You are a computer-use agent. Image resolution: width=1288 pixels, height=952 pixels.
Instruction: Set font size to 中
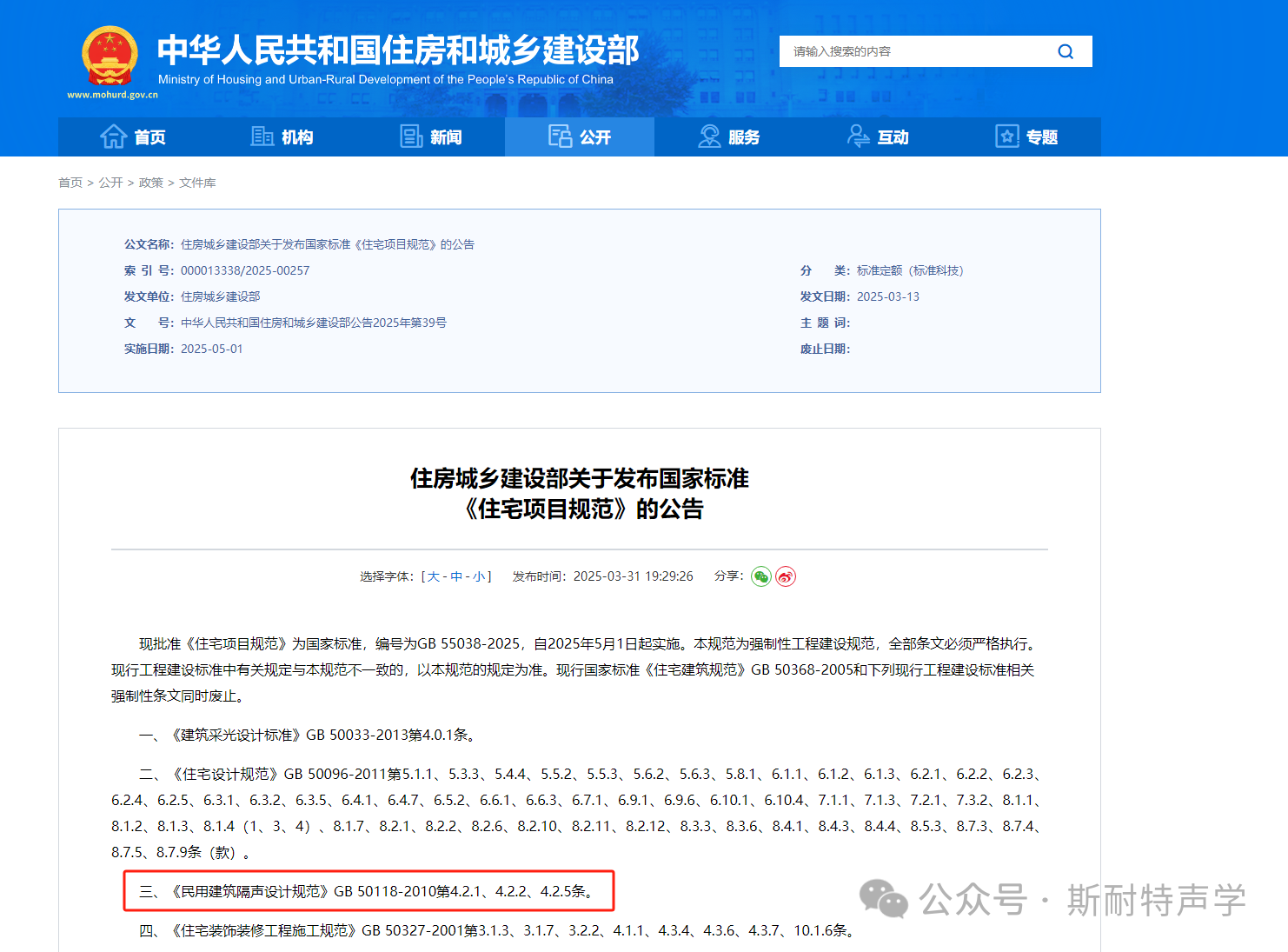tap(456, 576)
